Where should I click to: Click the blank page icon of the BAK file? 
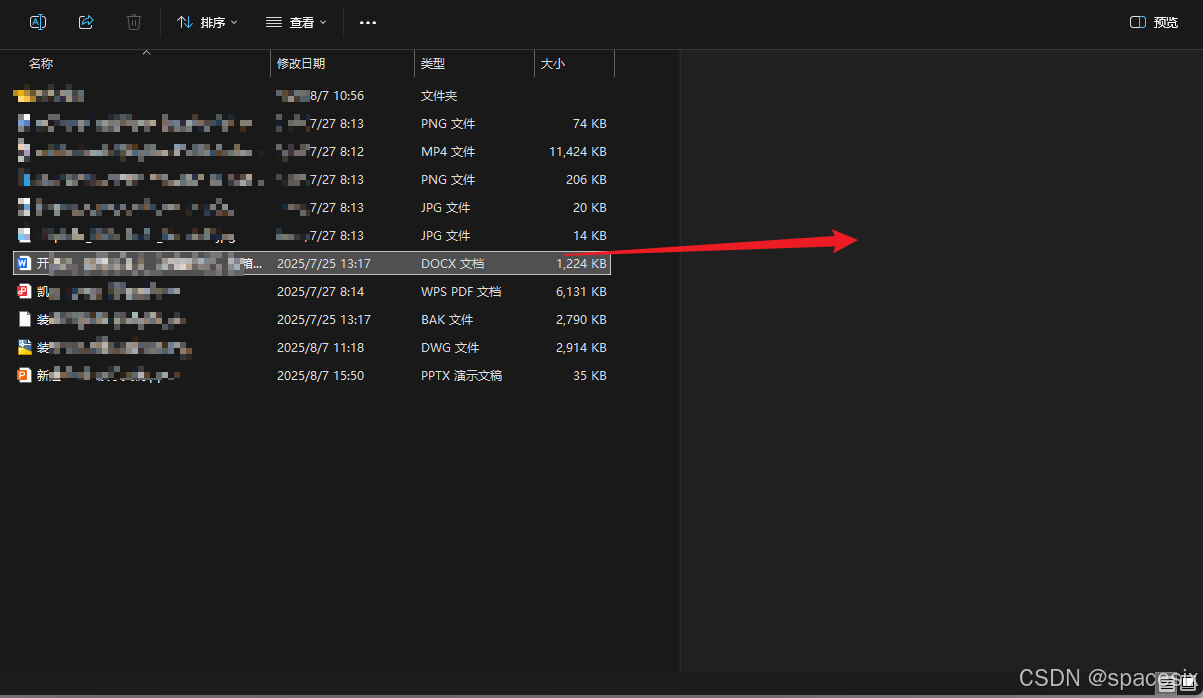tap(24, 320)
